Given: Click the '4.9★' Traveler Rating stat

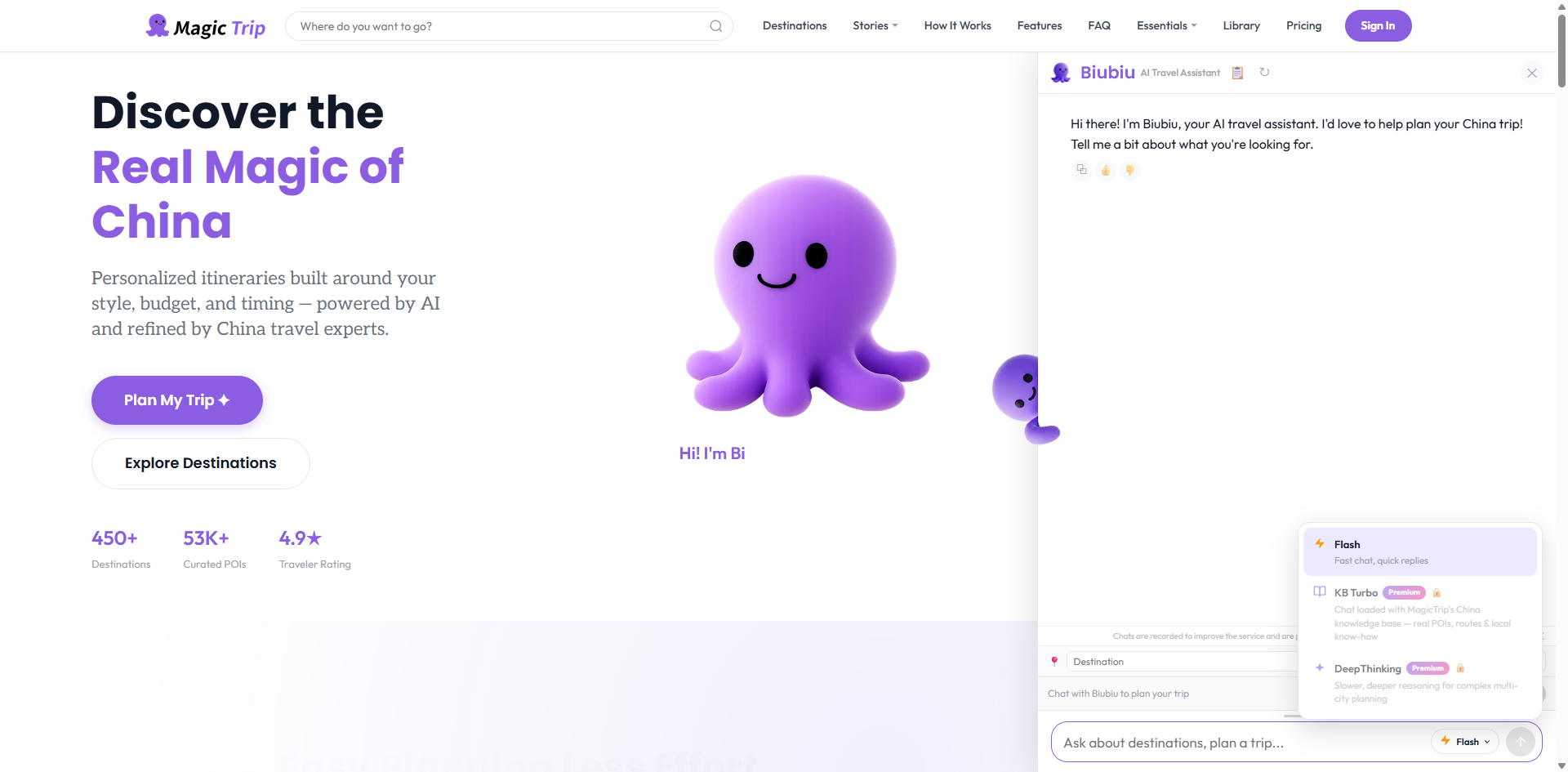Looking at the screenshot, I should point(314,549).
